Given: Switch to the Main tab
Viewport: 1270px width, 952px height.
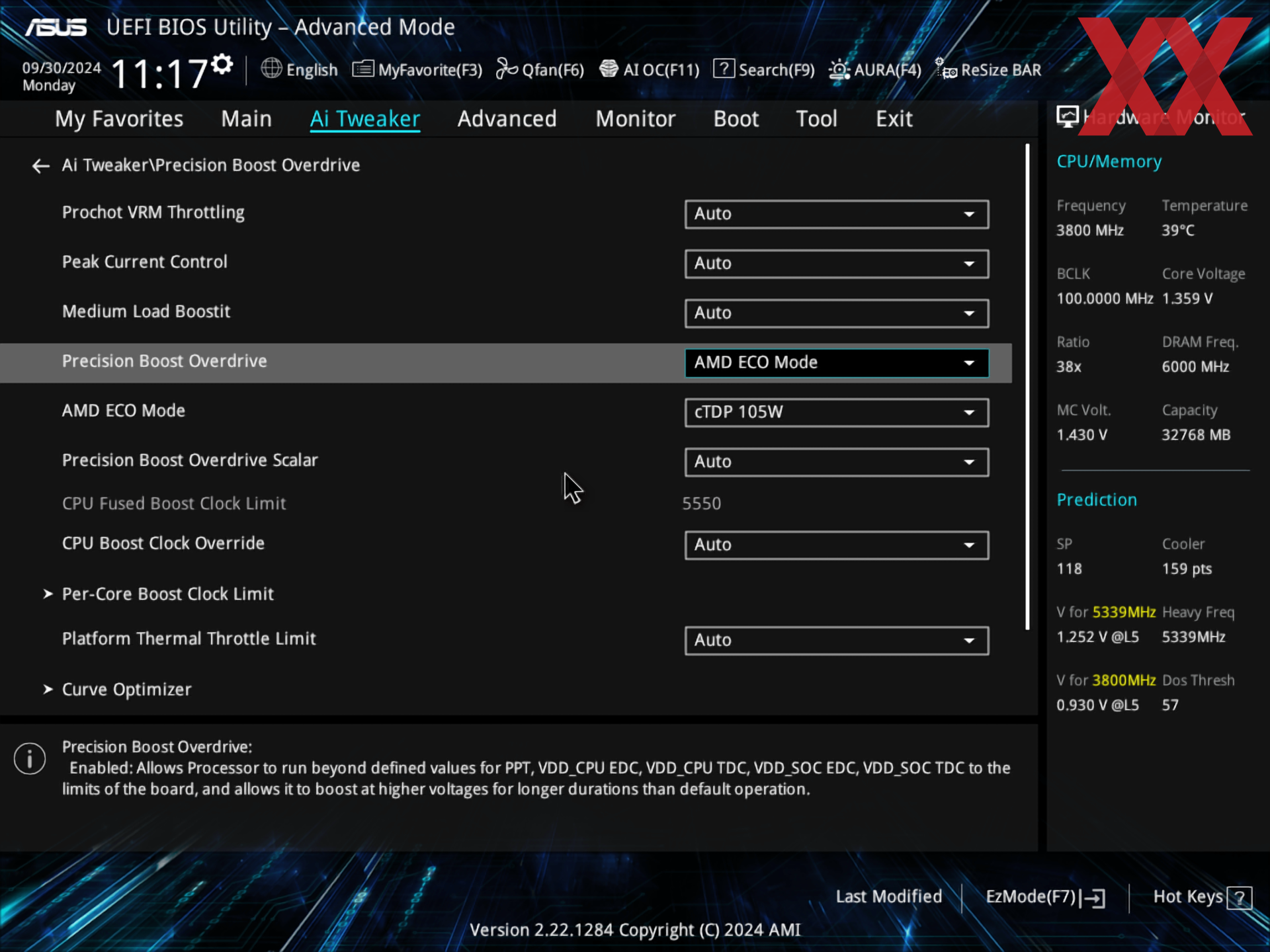Looking at the screenshot, I should (246, 119).
